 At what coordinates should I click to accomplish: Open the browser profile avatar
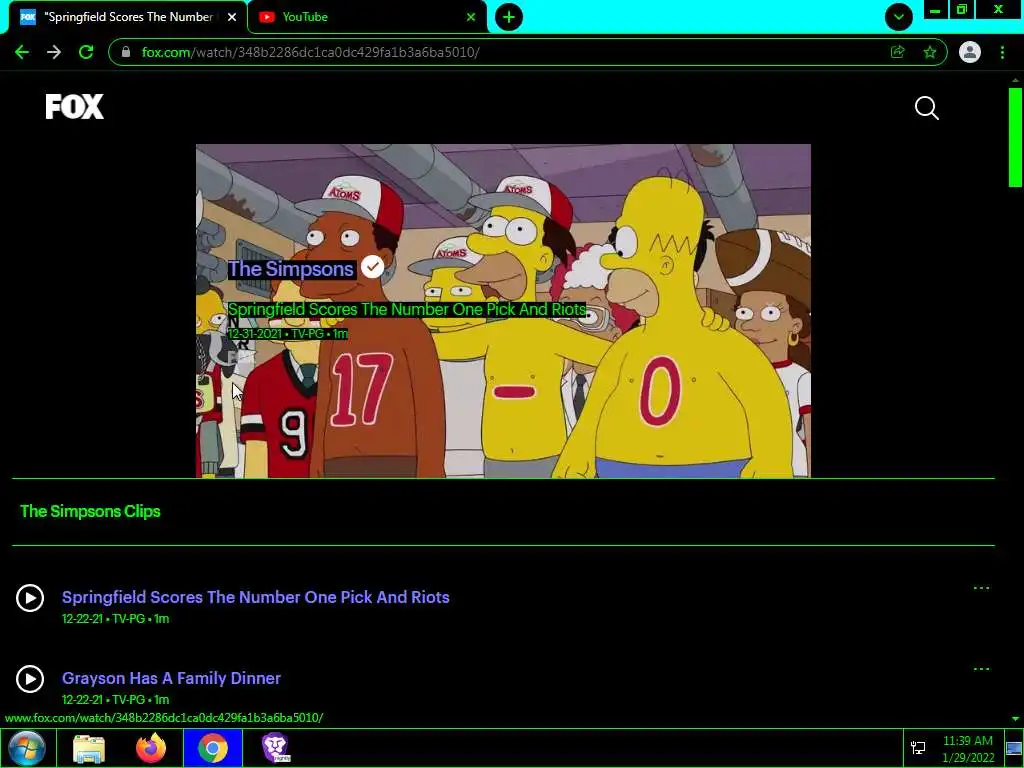pos(970,52)
